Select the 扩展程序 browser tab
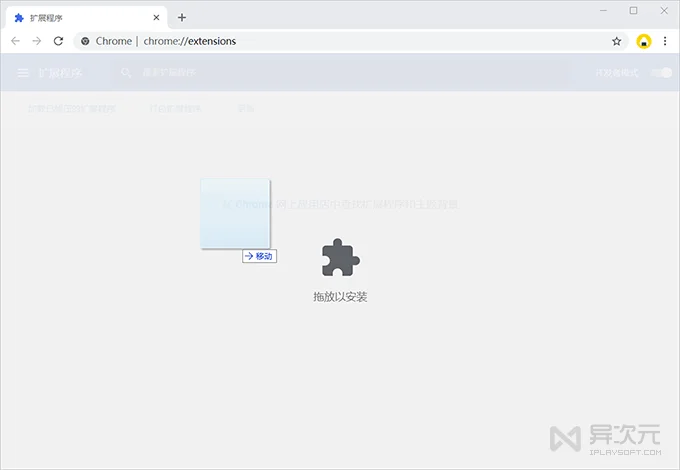 click(87, 17)
